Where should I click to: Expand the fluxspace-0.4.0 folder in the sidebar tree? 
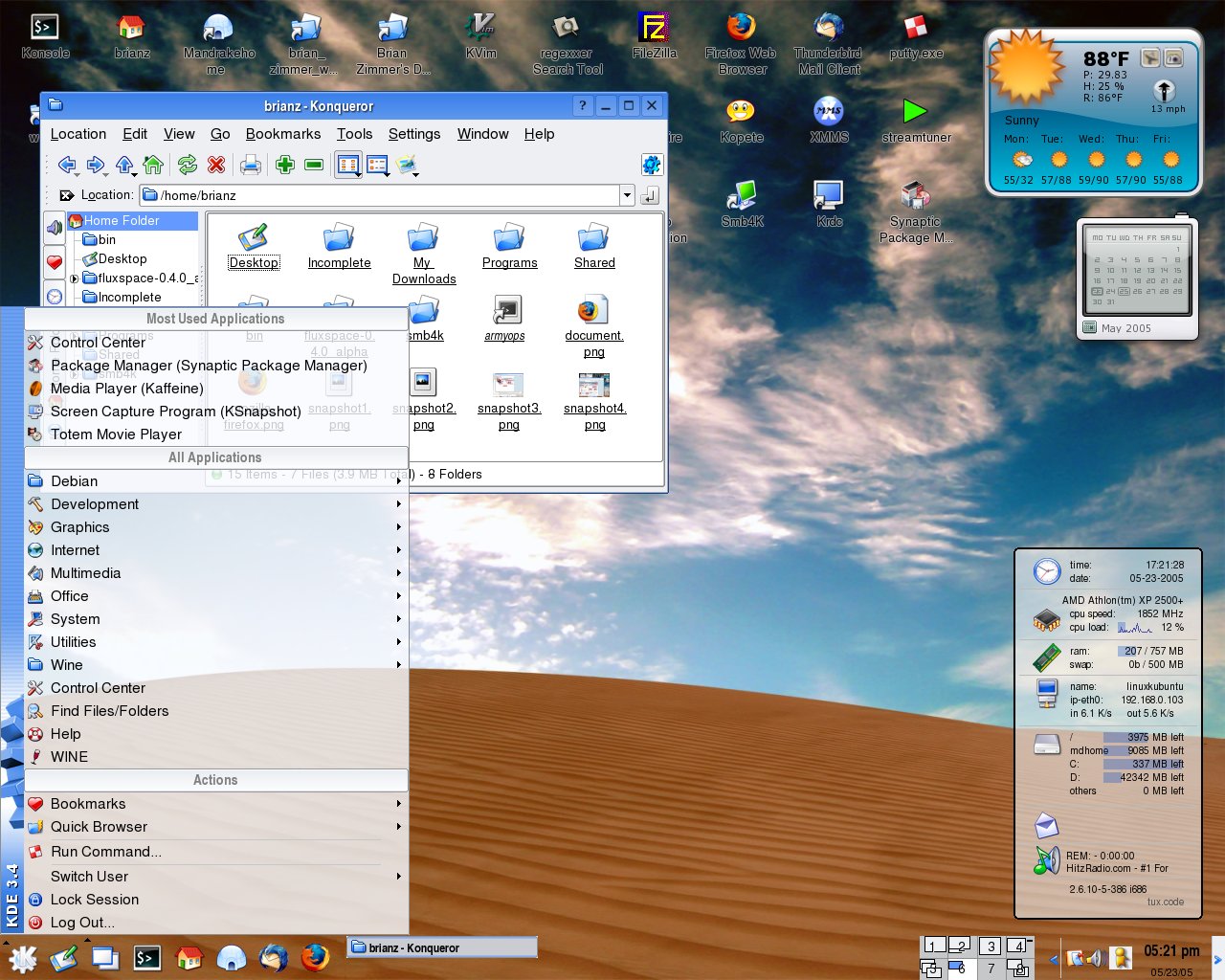point(74,278)
